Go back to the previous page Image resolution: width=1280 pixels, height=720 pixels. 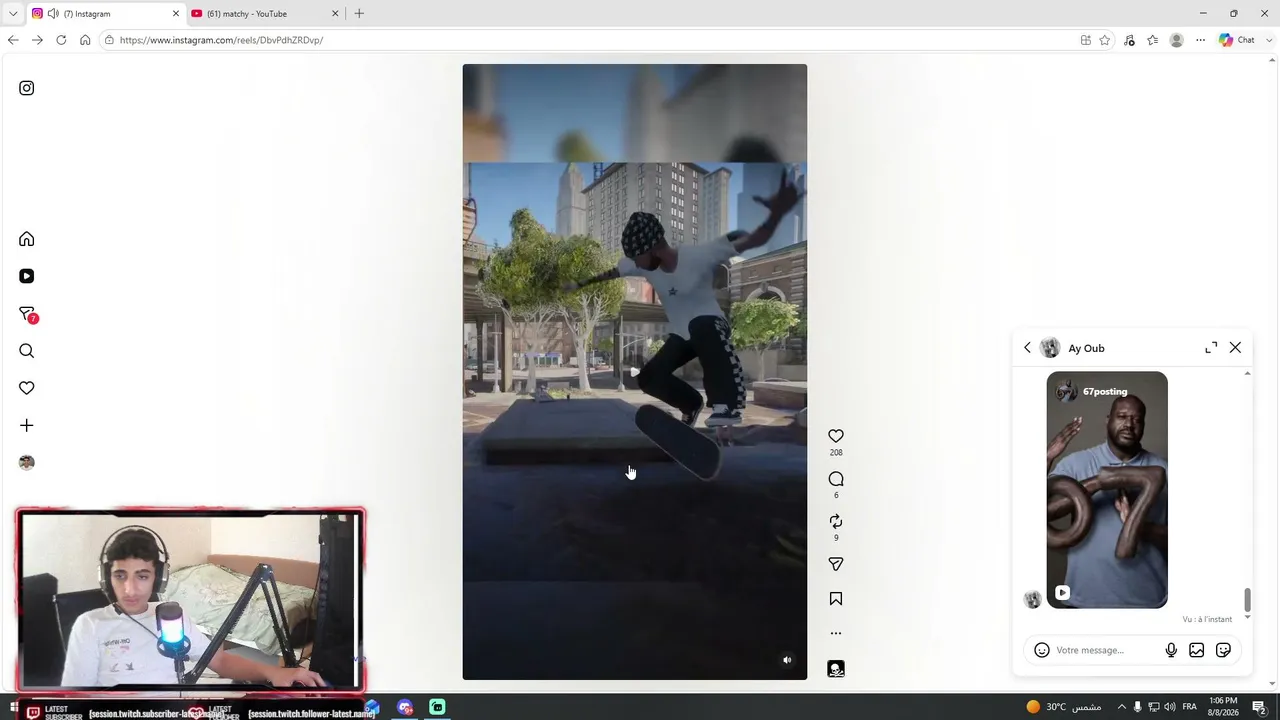pos(13,40)
